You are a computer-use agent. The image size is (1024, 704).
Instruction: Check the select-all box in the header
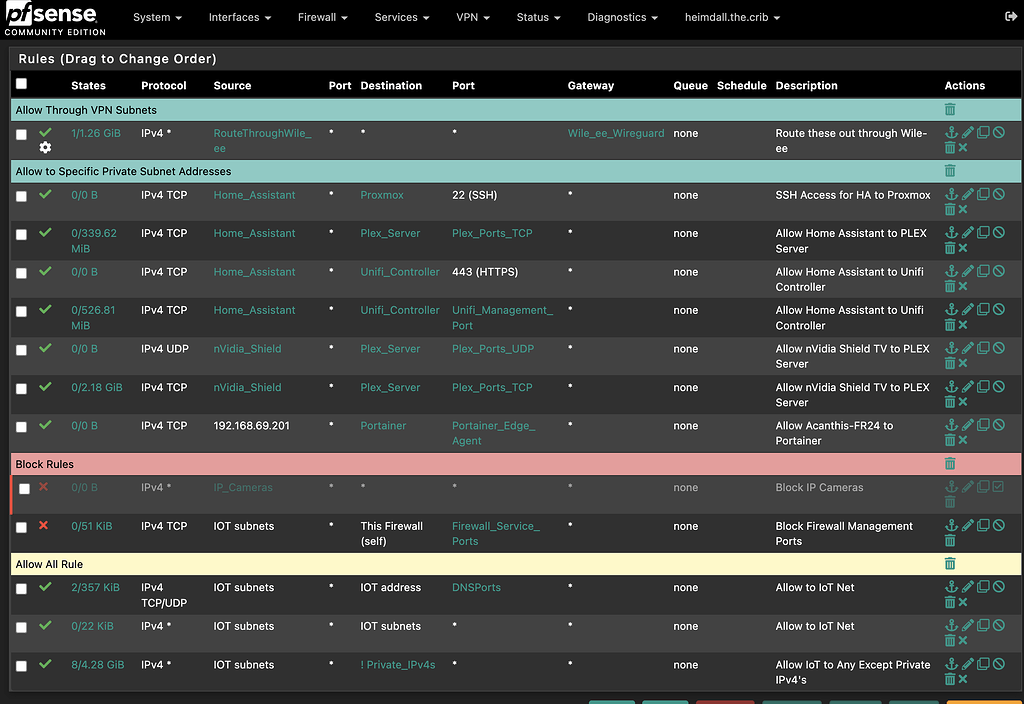21,84
